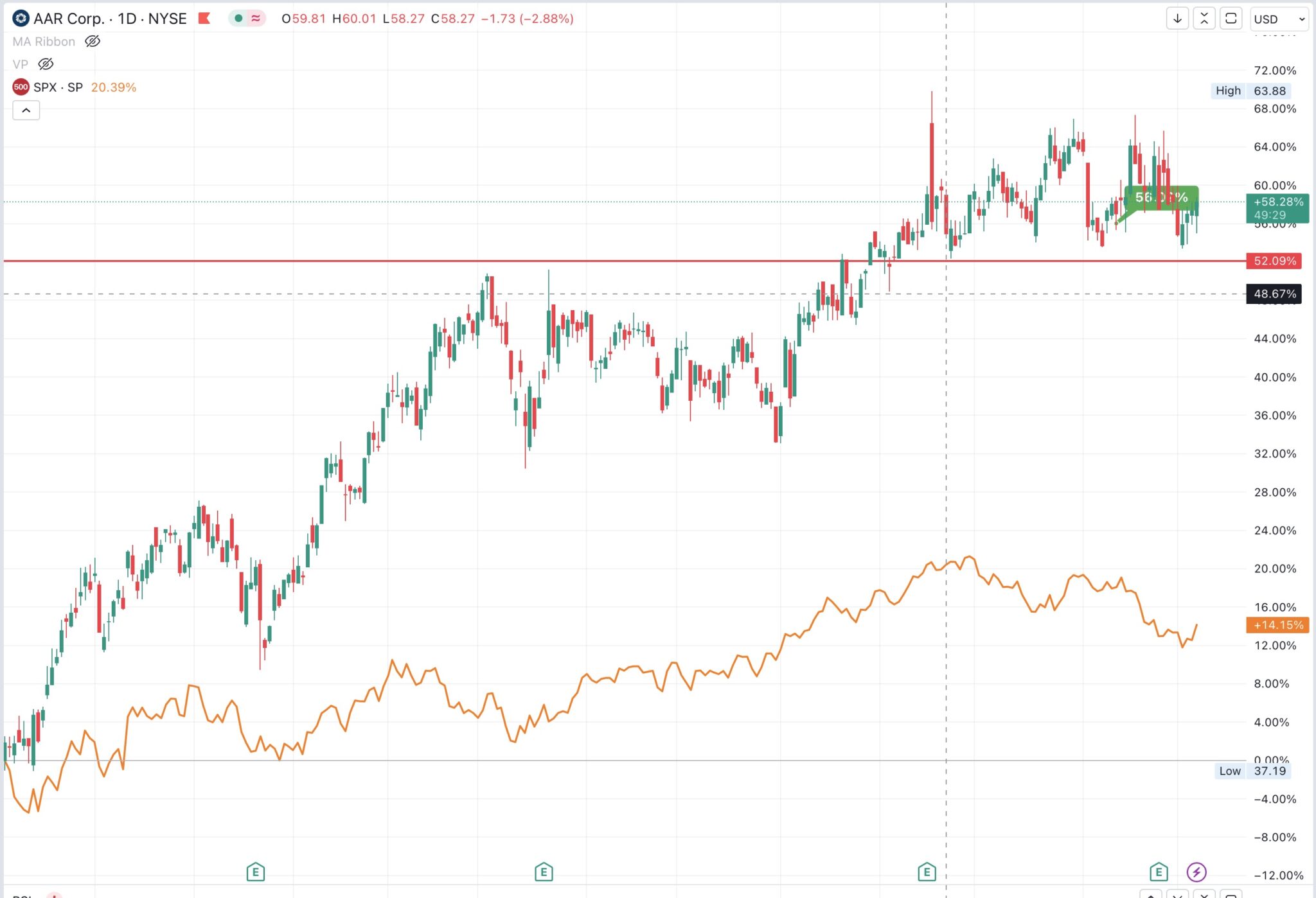1316x898 pixels.
Task: Open interval selector labeled 1D
Action: [x=127, y=18]
